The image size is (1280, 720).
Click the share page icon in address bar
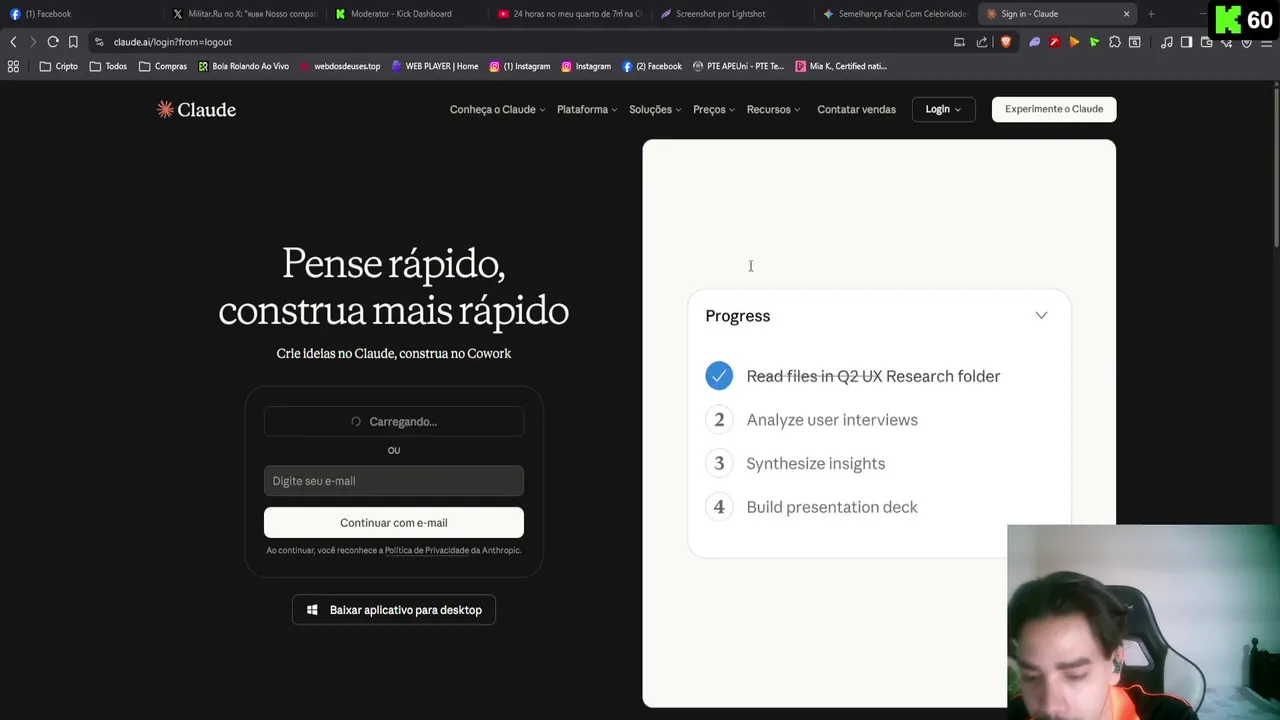(982, 42)
